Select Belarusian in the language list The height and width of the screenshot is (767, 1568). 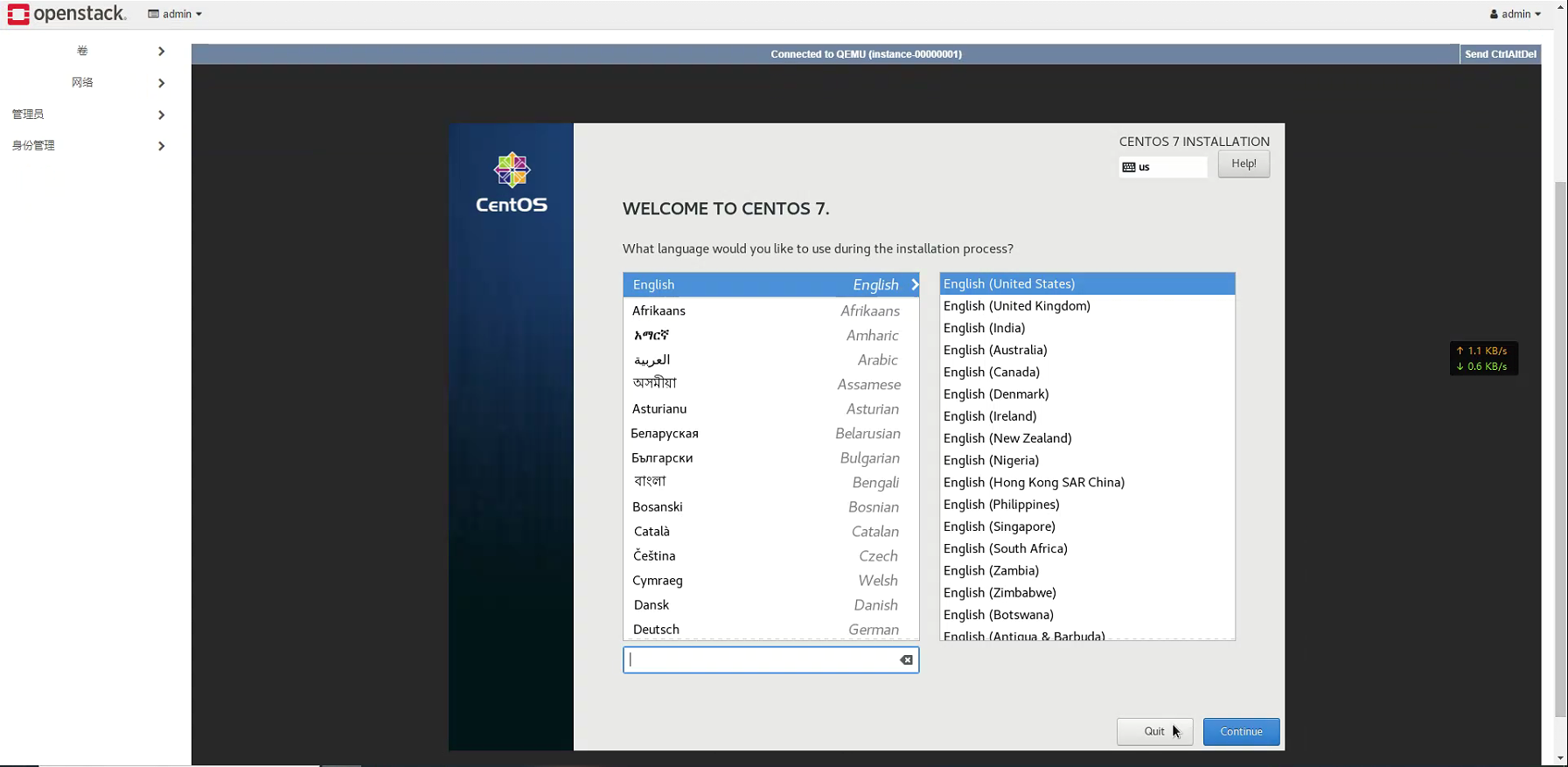[x=771, y=434]
